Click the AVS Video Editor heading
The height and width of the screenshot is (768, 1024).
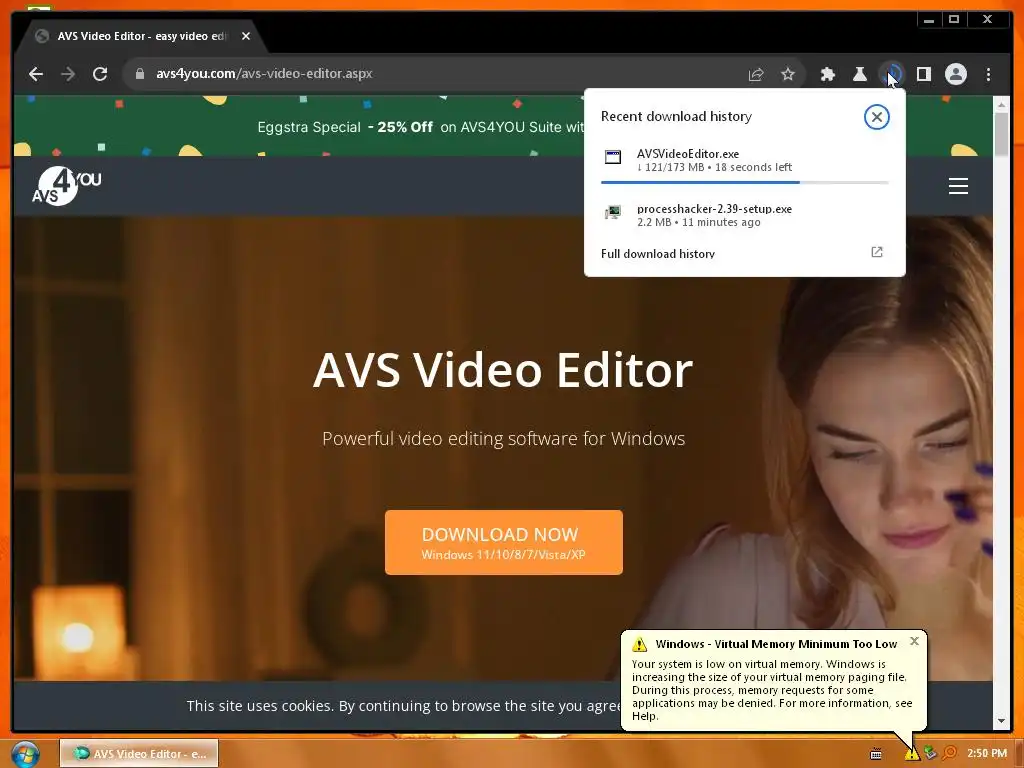point(503,370)
